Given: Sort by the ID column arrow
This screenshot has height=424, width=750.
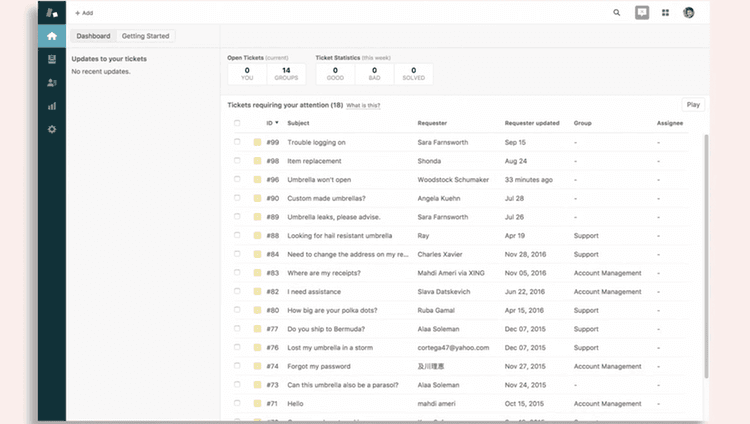Looking at the screenshot, I should pyautogui.click(x=277, y=123).
